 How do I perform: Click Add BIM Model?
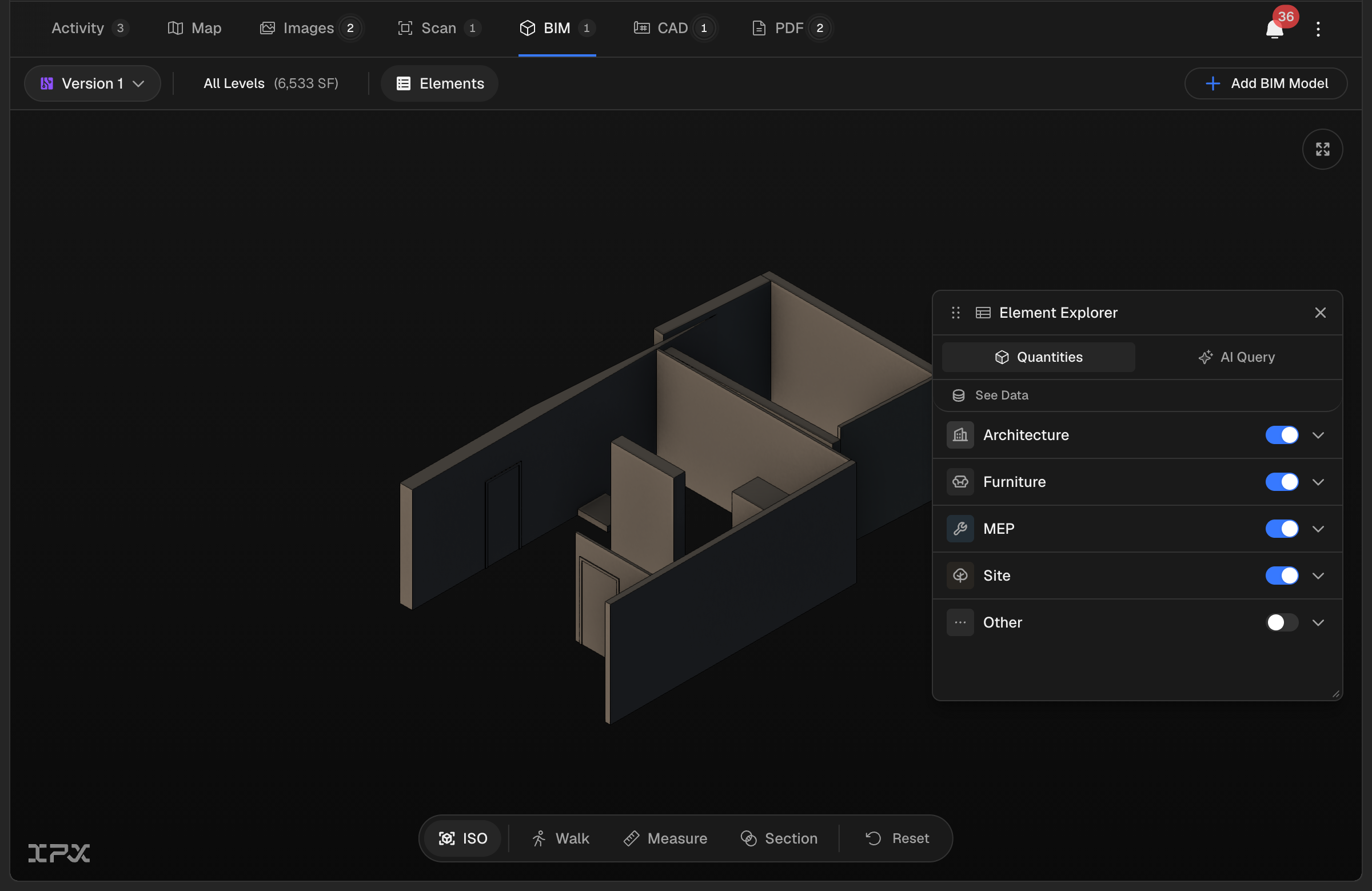(x=1266, y=83)
